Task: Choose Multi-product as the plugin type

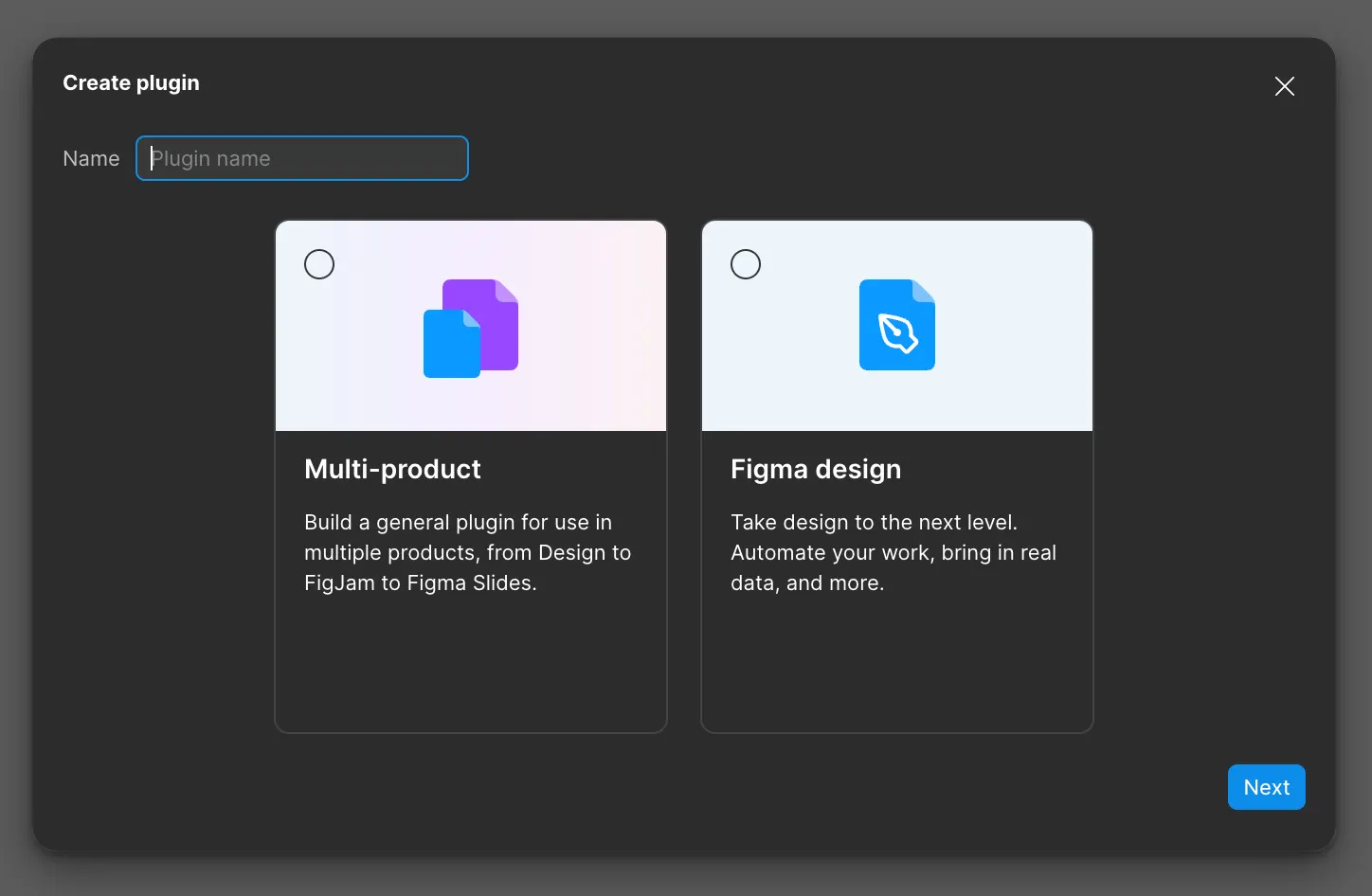Action: 470,474
